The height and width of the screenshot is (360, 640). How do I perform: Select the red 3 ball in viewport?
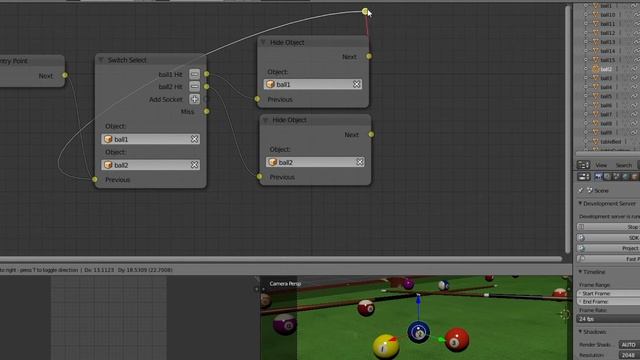pos(457,340)
